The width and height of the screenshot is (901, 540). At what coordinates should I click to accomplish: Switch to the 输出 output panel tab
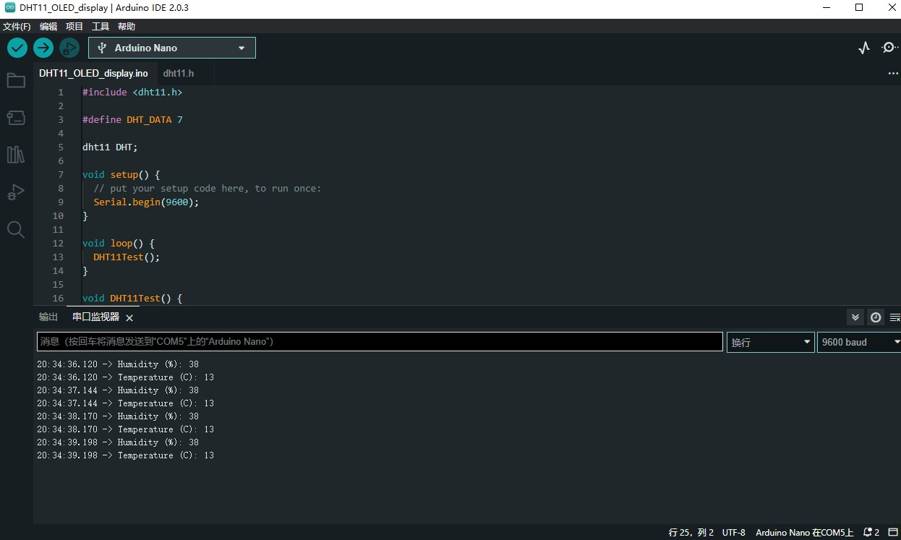pyautogui.click(x=48, y=317)
